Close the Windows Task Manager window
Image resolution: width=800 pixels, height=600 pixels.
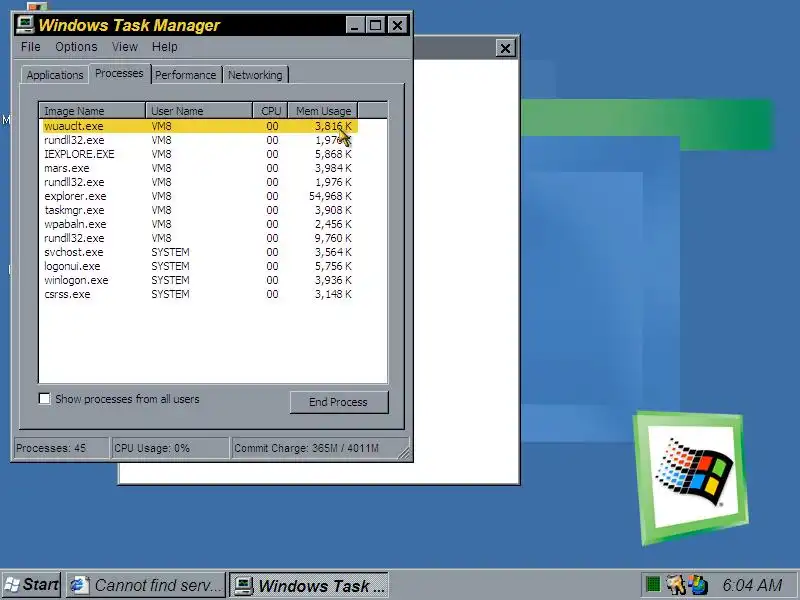click(x=397, y=25)
